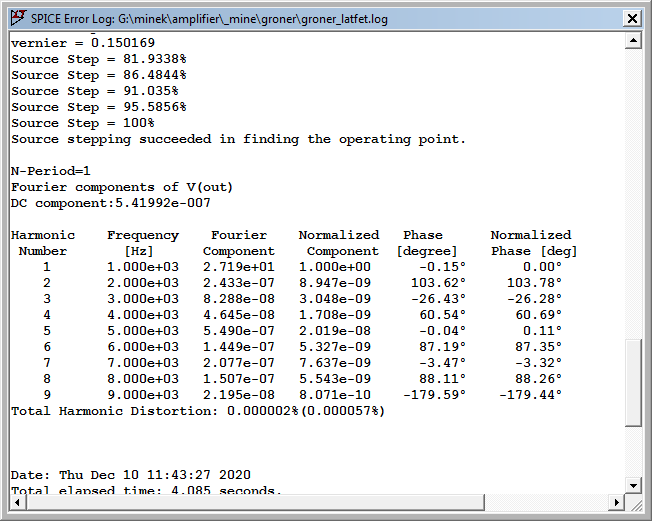Click the horizontal scrollbar left arrow
The width and height of the screenshot is (652, 521).
(17, 502)
